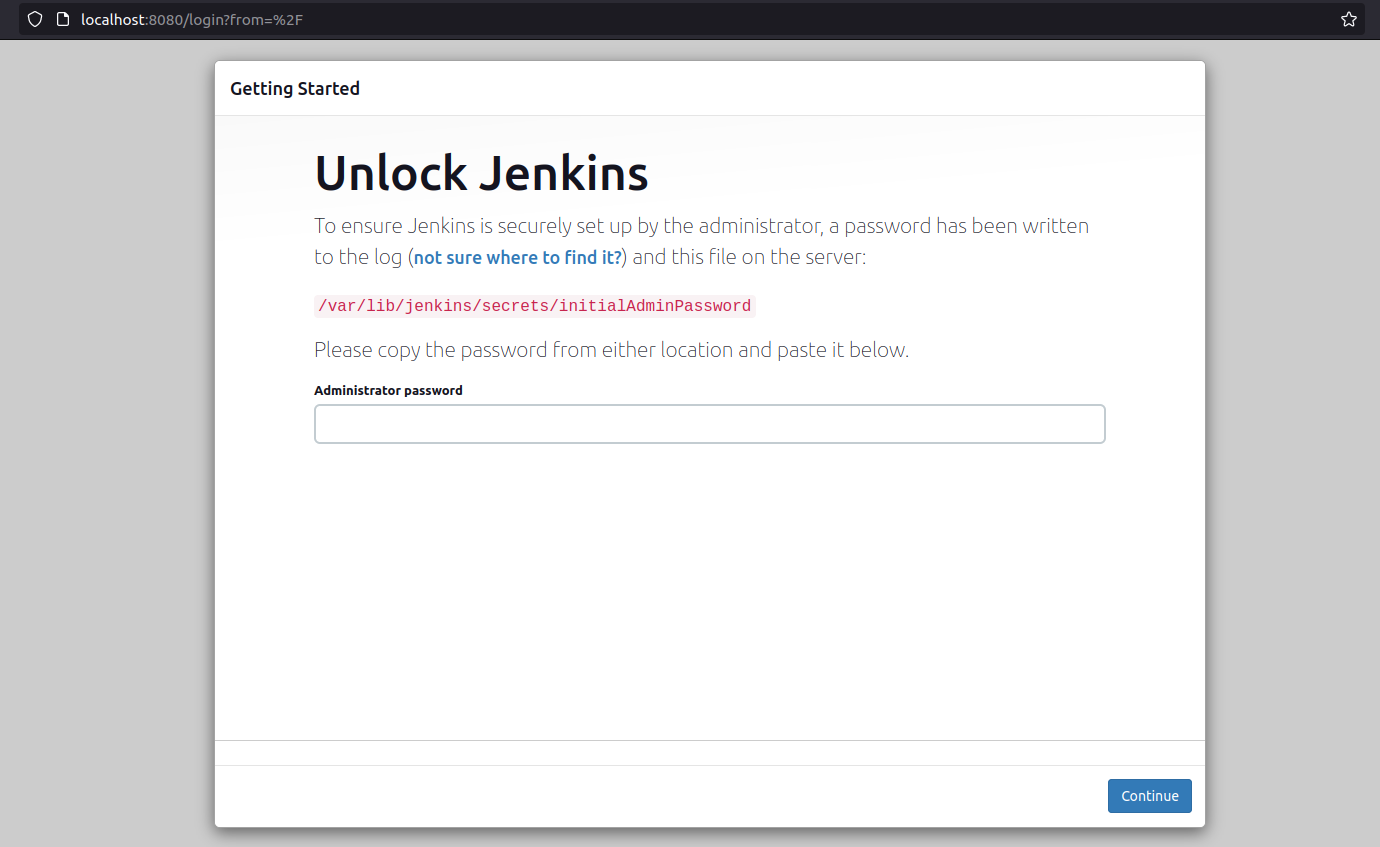Click the Getting Started title
The height and width of the screenshot is (847, 1380).
(295, 88)
